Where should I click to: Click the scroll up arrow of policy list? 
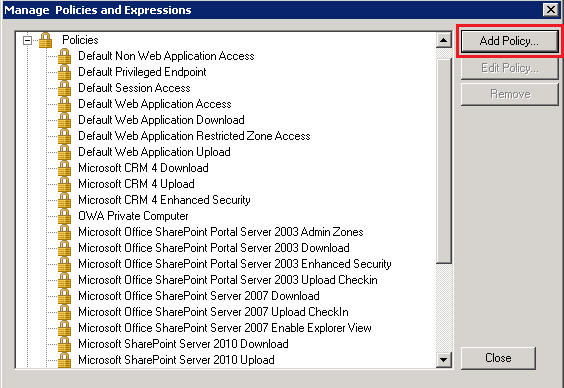point(444,40)
